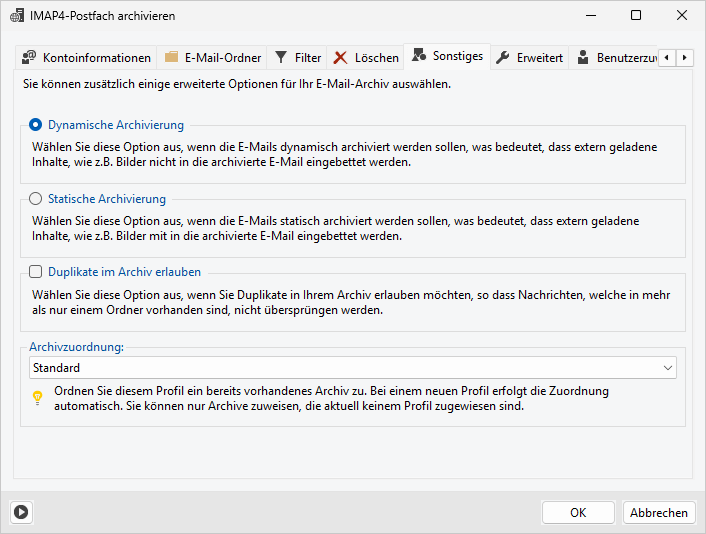Click the Filter funnel icon
The width and height of the screenshot is (706, 534).
pyautogui.click(x=282, y=58)
